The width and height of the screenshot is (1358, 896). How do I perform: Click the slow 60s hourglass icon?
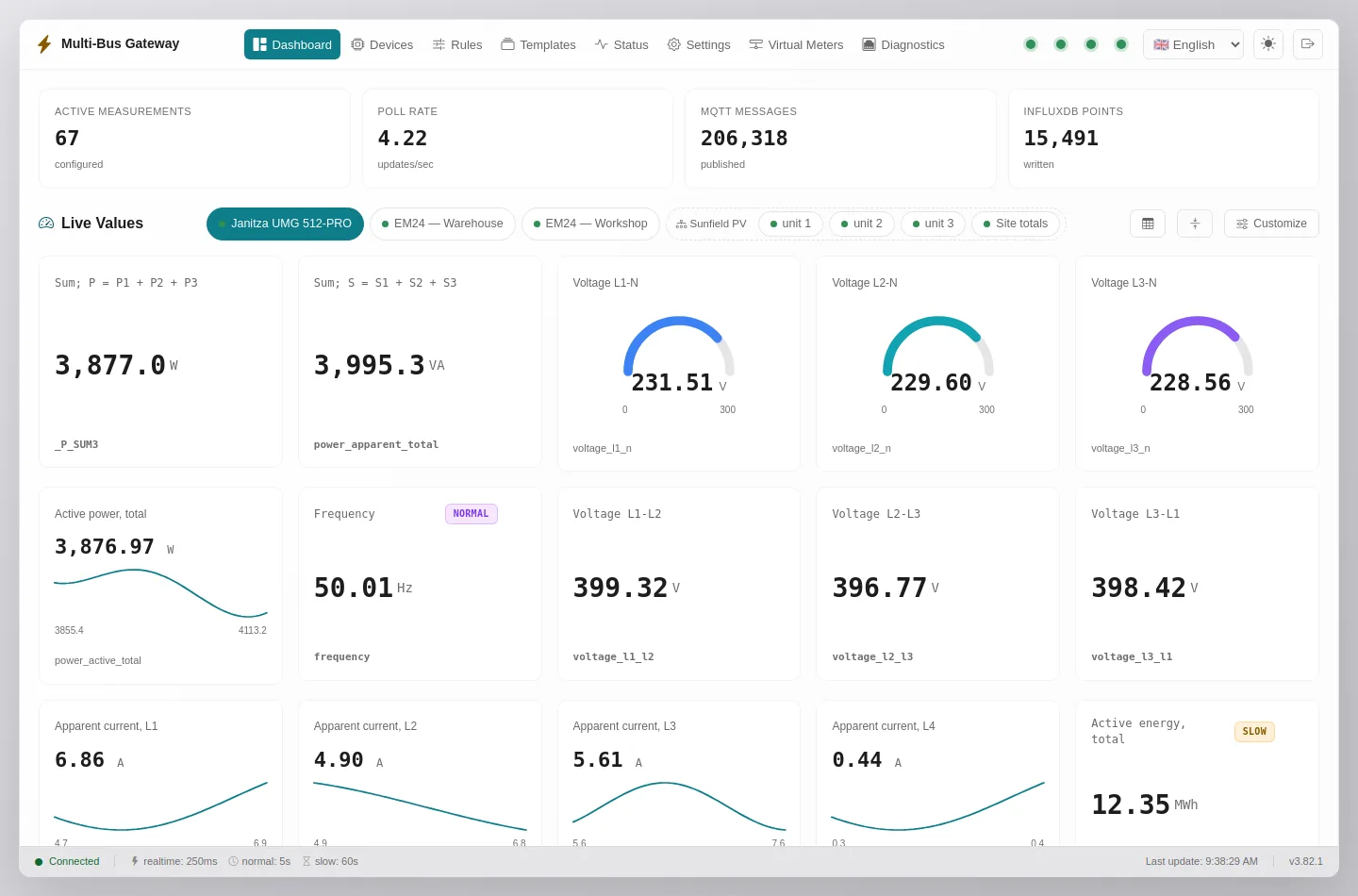point(306,861)
